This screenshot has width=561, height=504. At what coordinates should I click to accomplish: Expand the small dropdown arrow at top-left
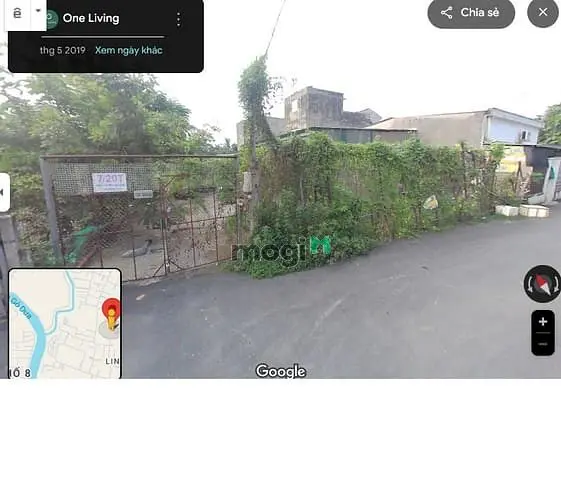(38, 11)
